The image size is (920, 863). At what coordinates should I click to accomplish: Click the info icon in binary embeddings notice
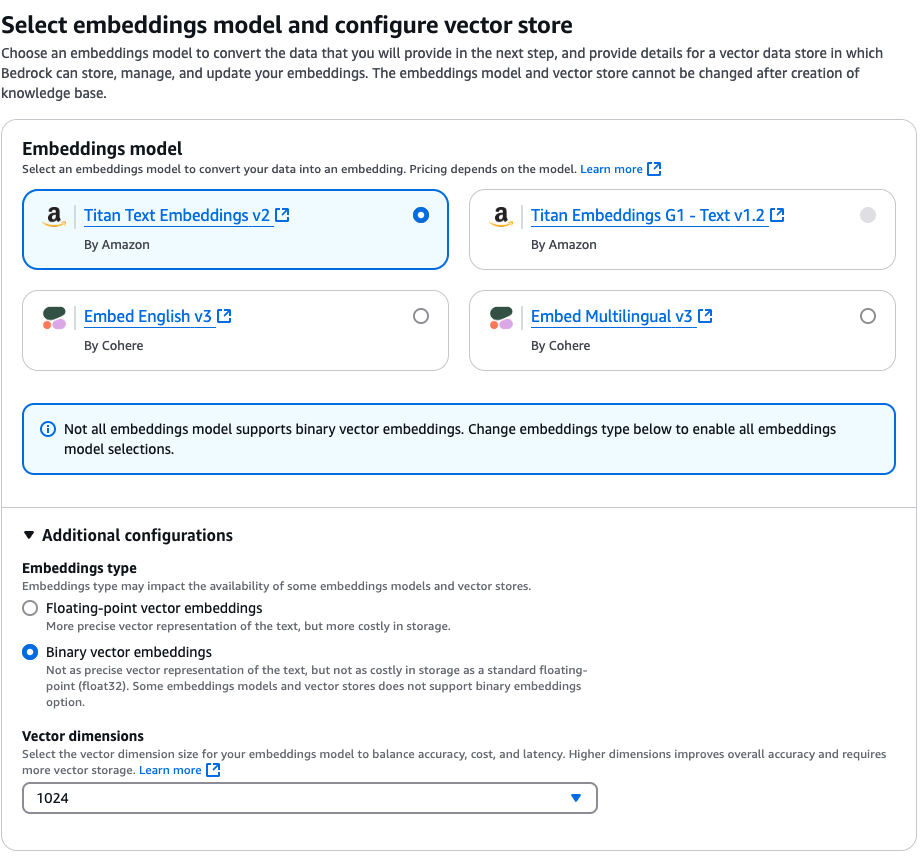point(47,429)
